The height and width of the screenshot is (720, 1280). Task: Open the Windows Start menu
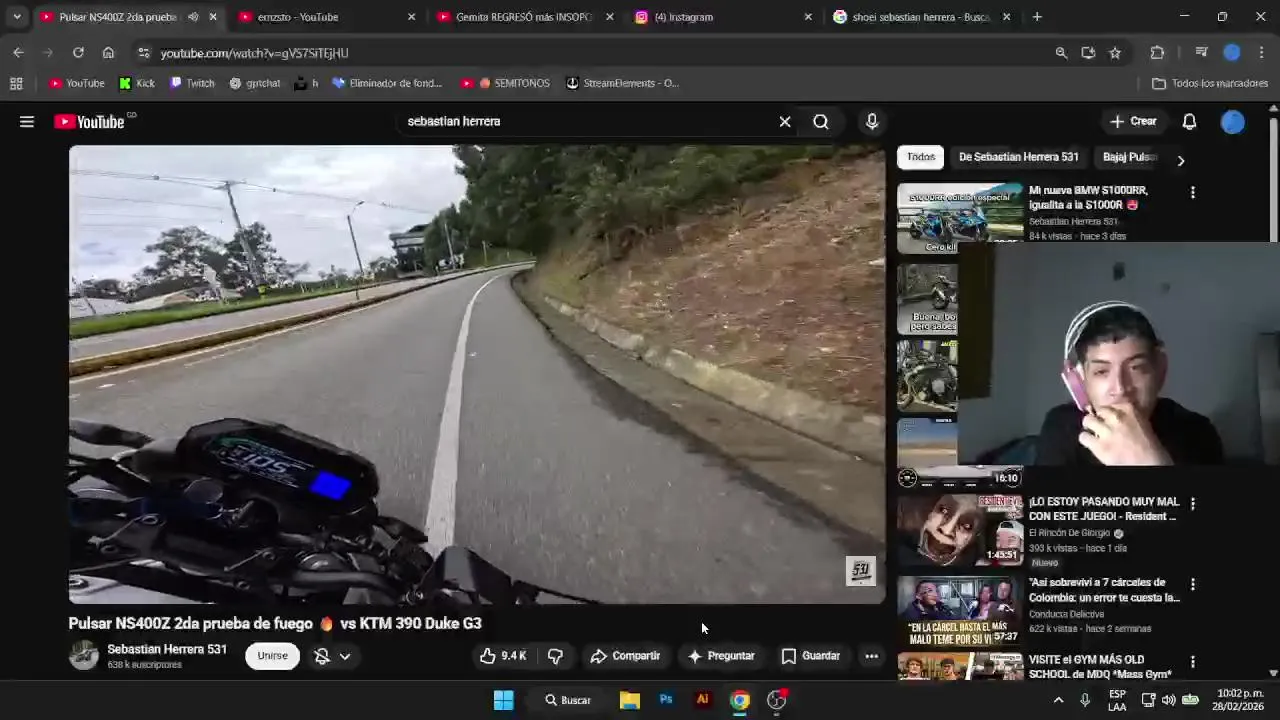click(504, 700)
